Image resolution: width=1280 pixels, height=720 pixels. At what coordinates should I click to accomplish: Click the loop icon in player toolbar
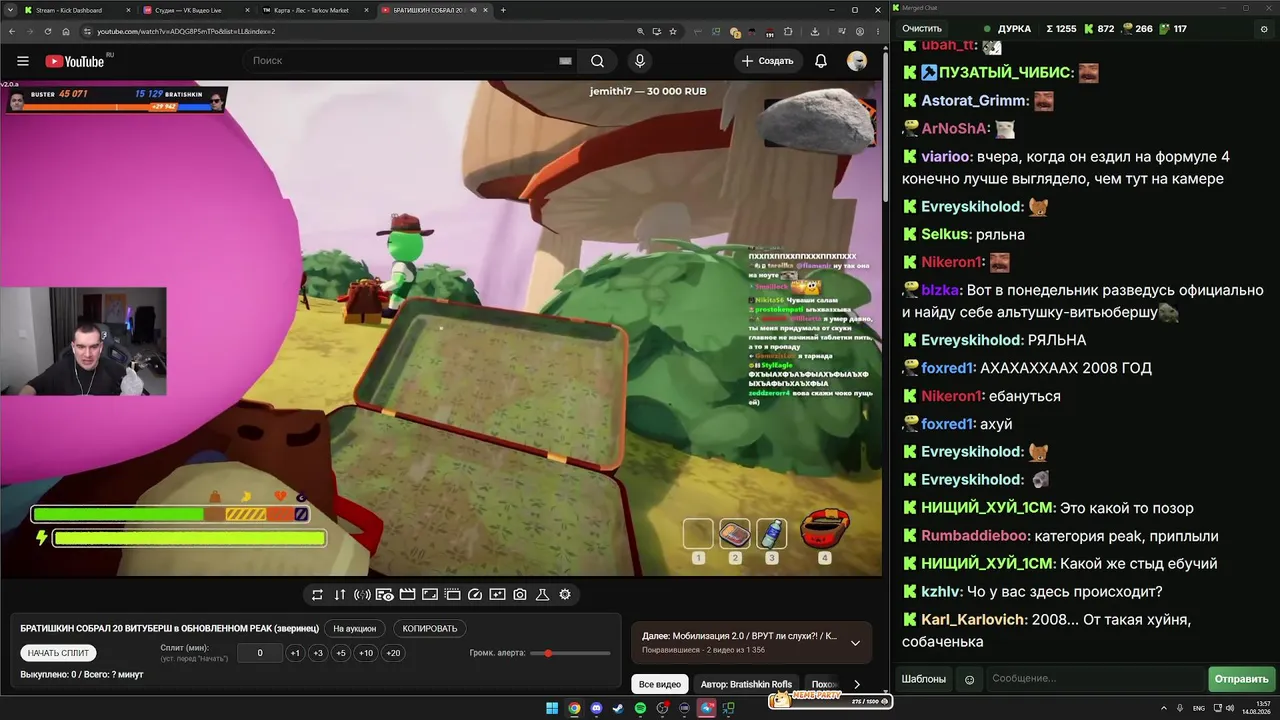click(317, 594)
